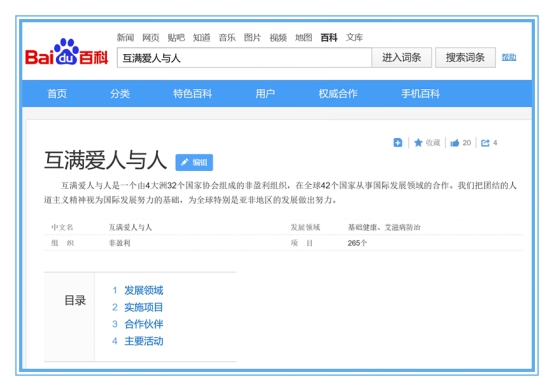The image size is (554, 392).
Task: Switch to 文库 in top menu
Action: pyautogui.click(x=354, y=37)
